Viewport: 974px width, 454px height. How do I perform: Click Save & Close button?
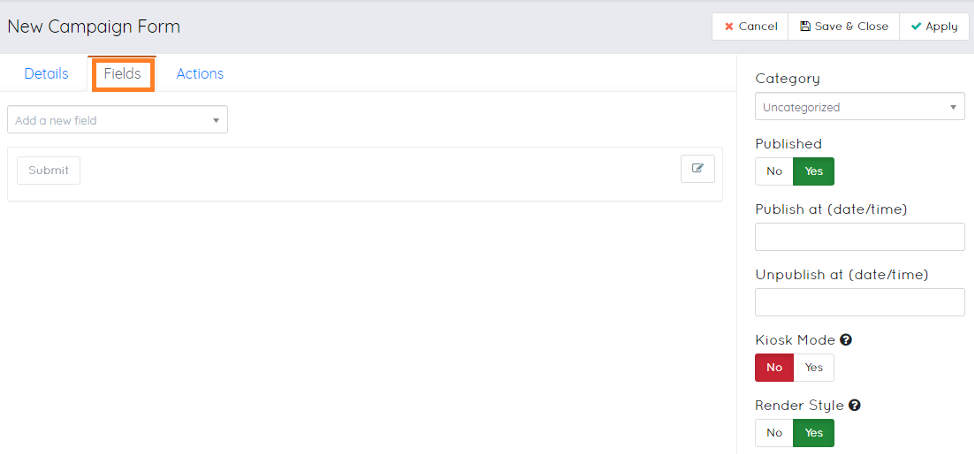click(844, 27)
